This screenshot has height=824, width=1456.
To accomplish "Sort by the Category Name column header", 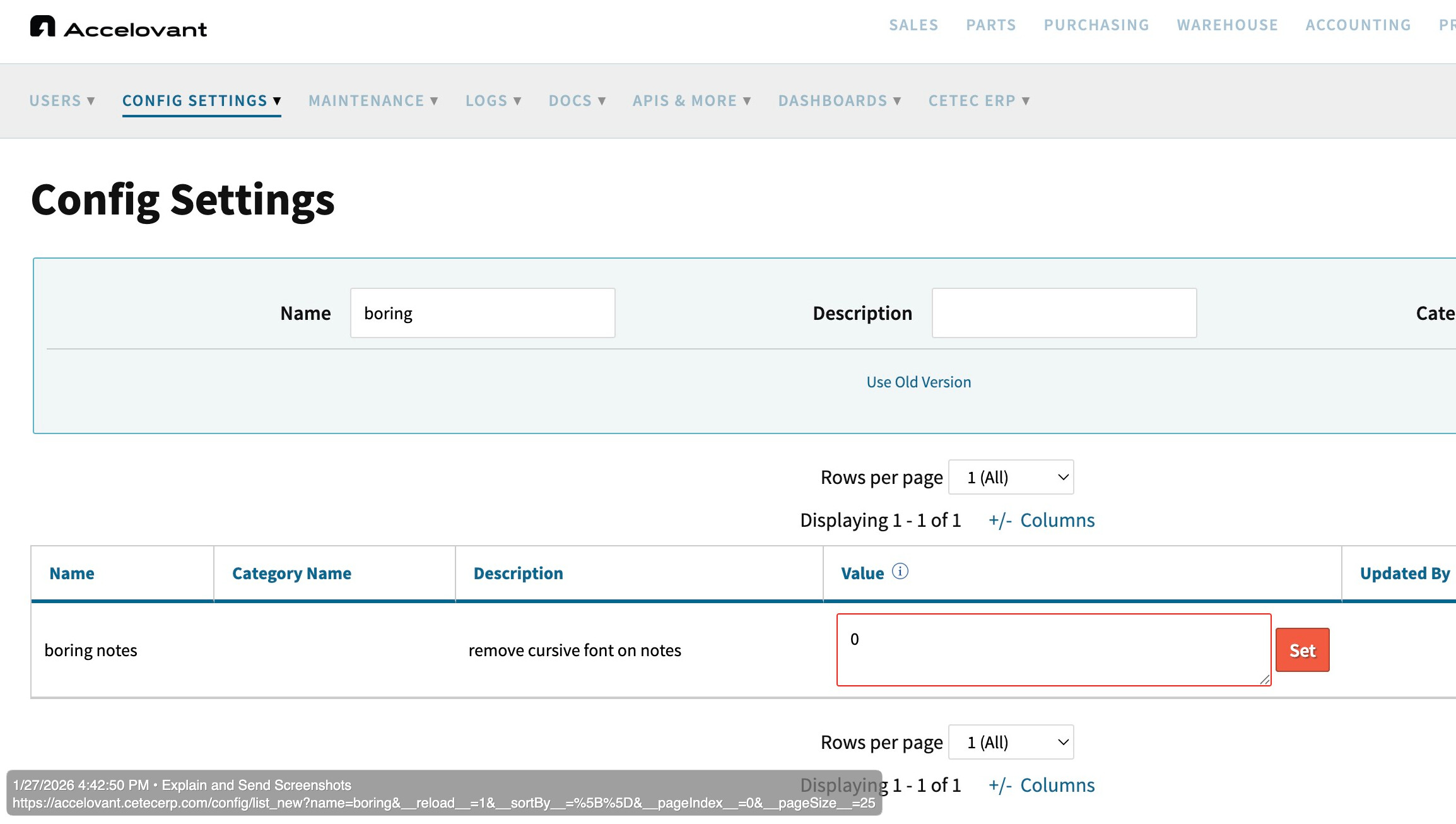I will point(291,574).
